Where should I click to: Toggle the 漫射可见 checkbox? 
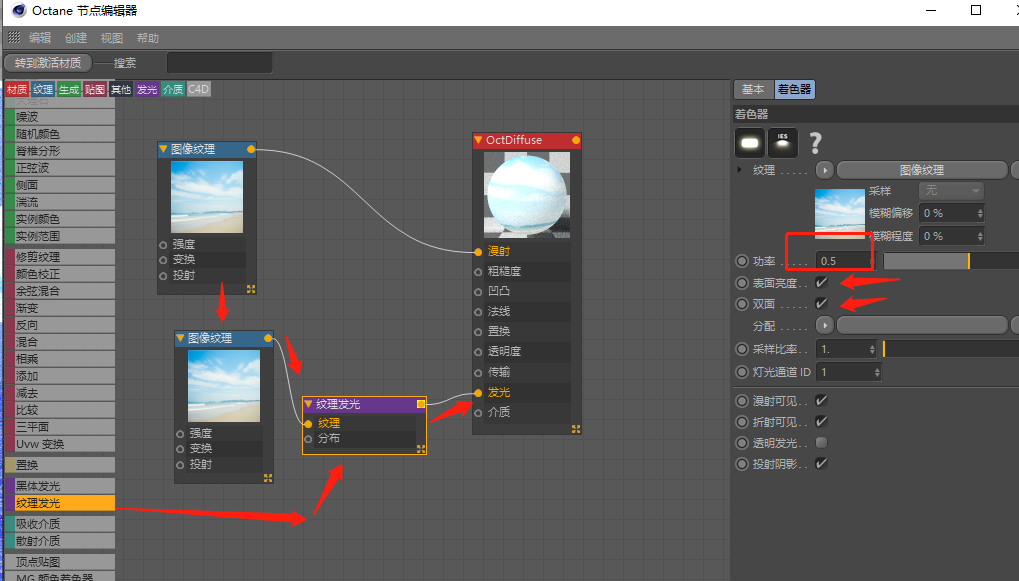pyautogui.click(x=821, y=400)
